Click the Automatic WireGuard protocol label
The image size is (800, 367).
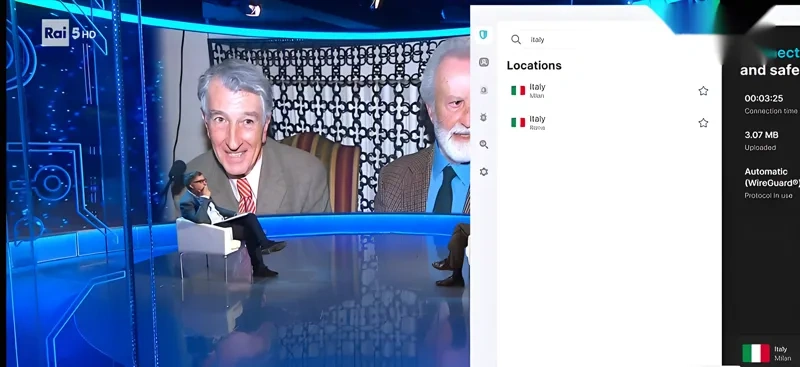772,177
